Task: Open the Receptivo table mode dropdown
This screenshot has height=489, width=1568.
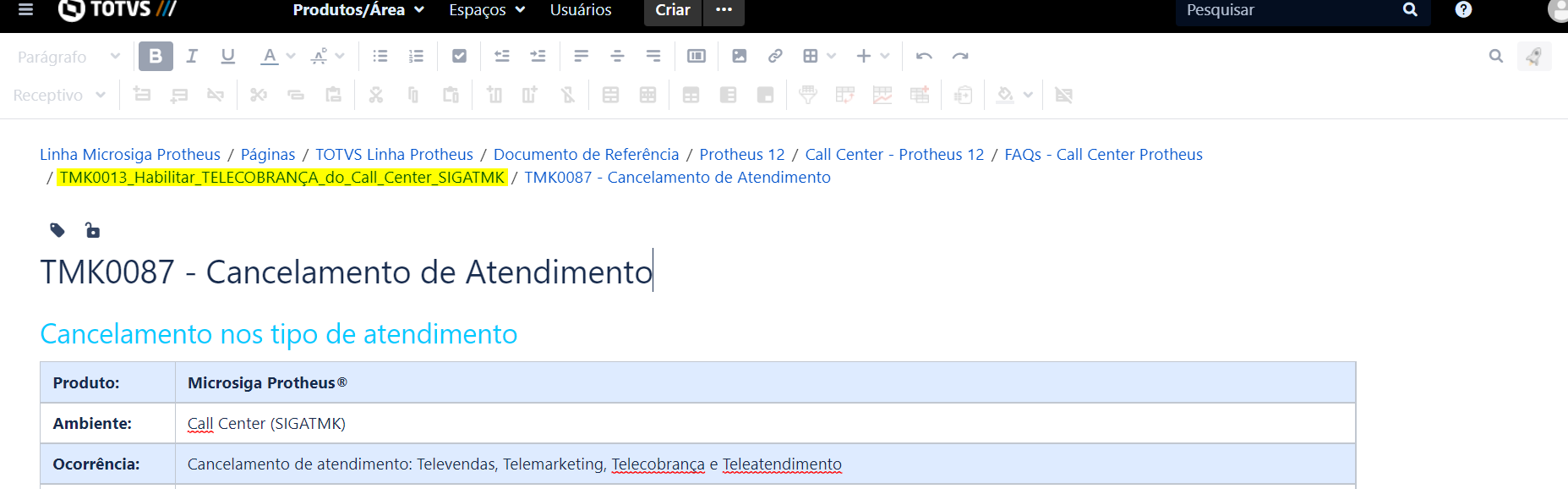Action: tap(59, 95)
